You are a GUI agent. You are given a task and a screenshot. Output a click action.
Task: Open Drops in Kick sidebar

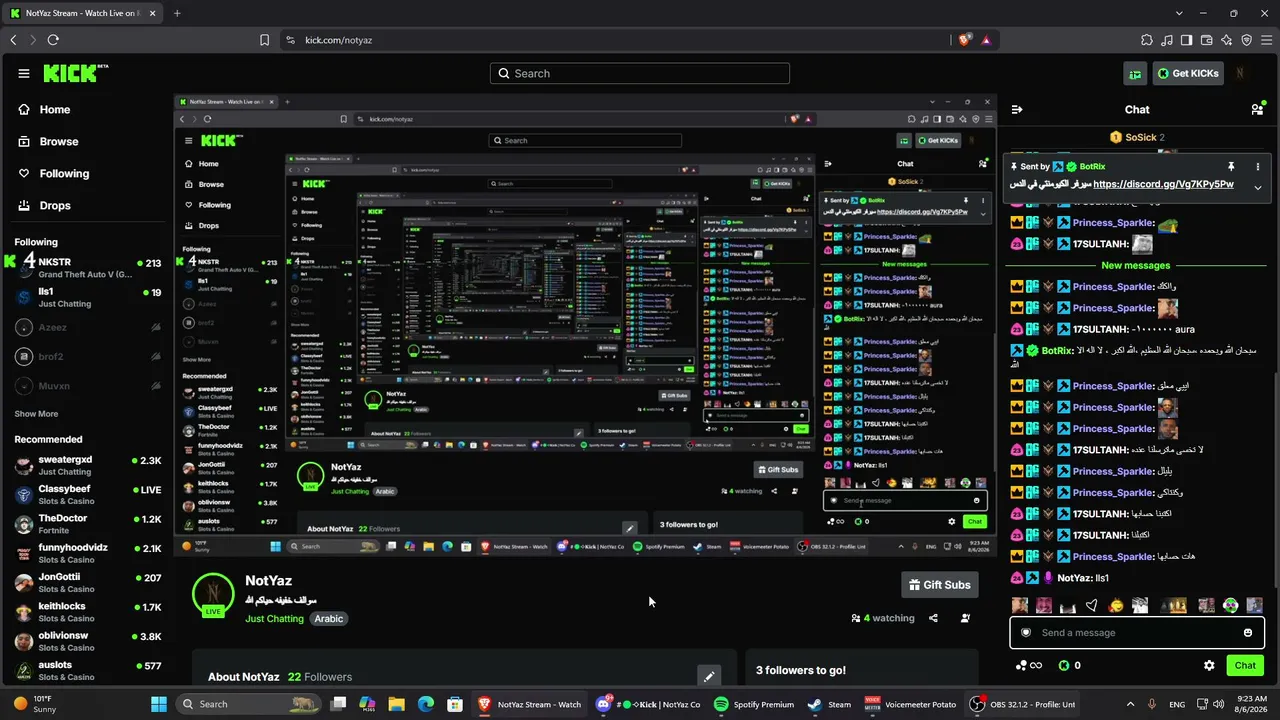[44, 205]
